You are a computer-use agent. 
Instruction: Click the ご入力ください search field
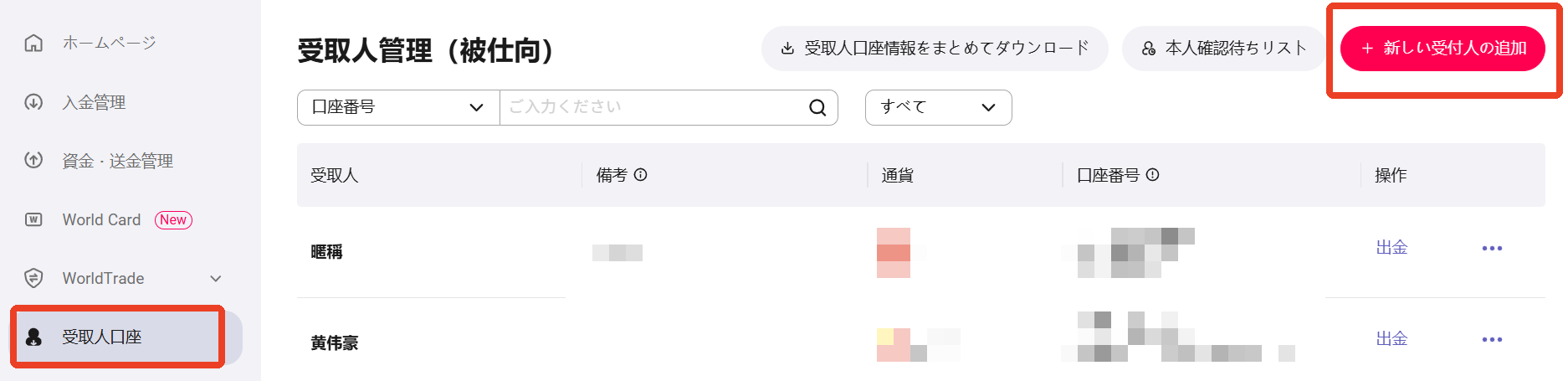[x=653, y=107]
